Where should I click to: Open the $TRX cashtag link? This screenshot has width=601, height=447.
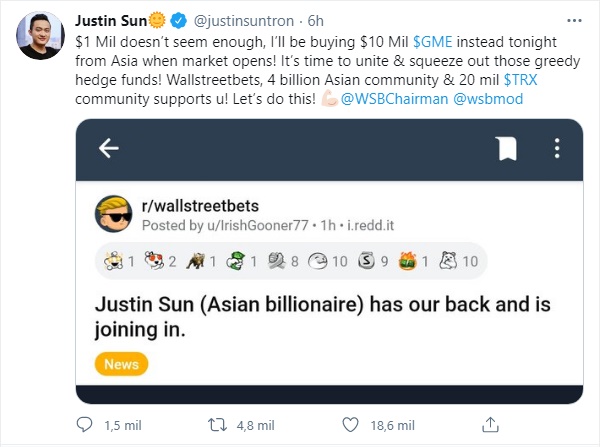(520, 80)
